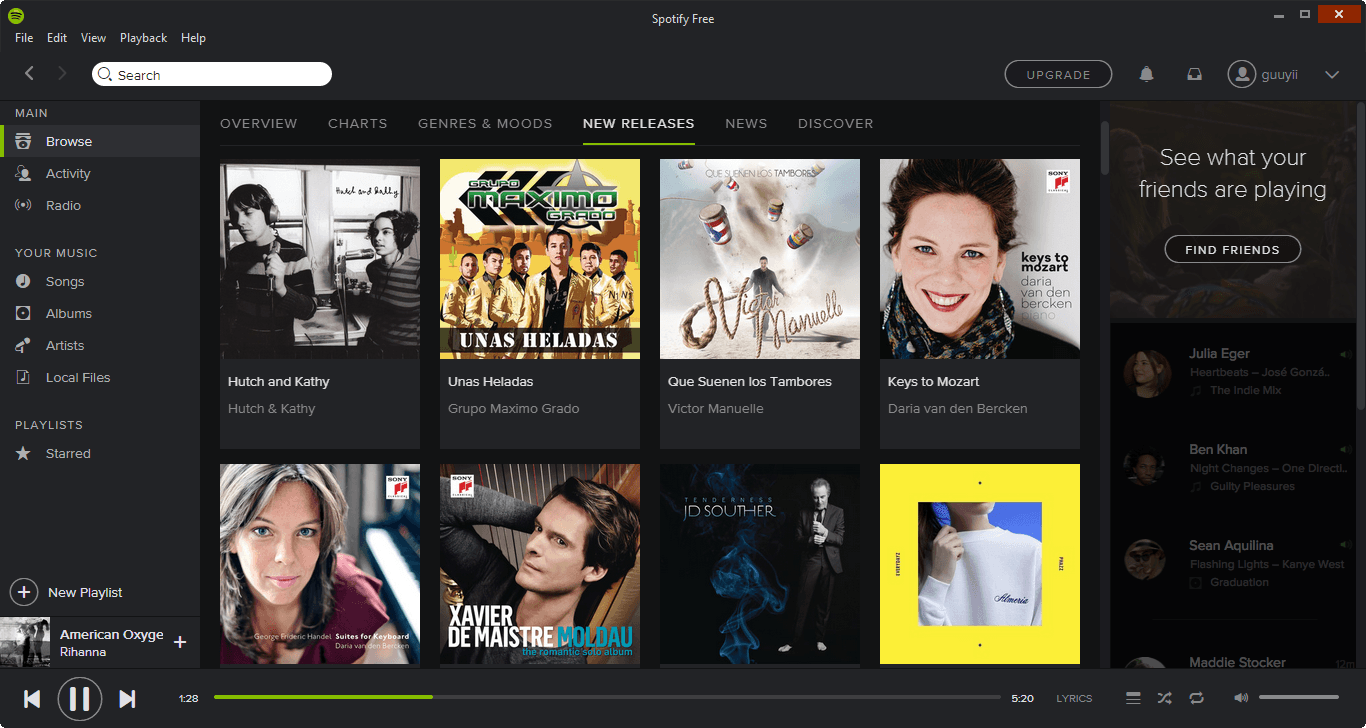The width and height of the screenshot is (1366, 728).
Task: Select the New Releases tab
Action: point(638,124)
